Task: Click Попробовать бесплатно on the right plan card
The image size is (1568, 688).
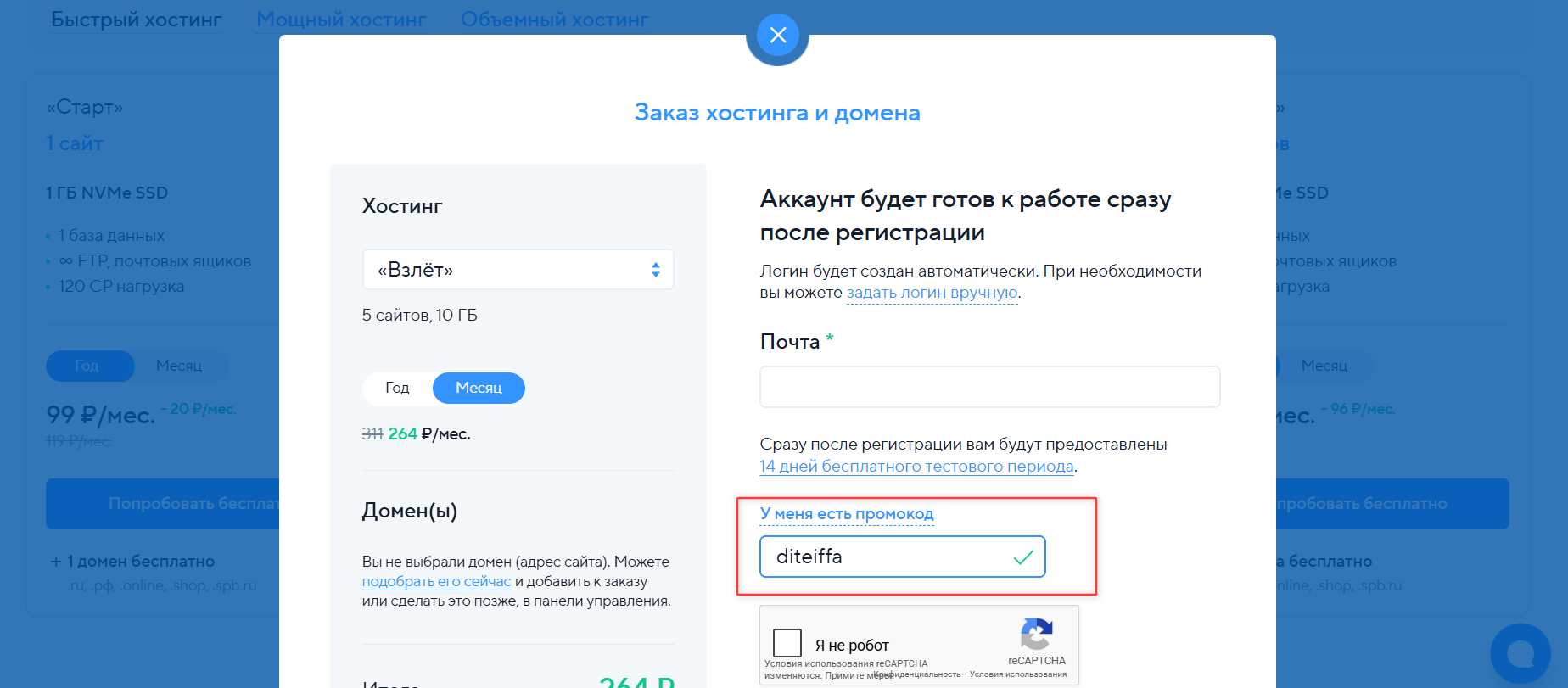Action: click(x=1392, y=504)
